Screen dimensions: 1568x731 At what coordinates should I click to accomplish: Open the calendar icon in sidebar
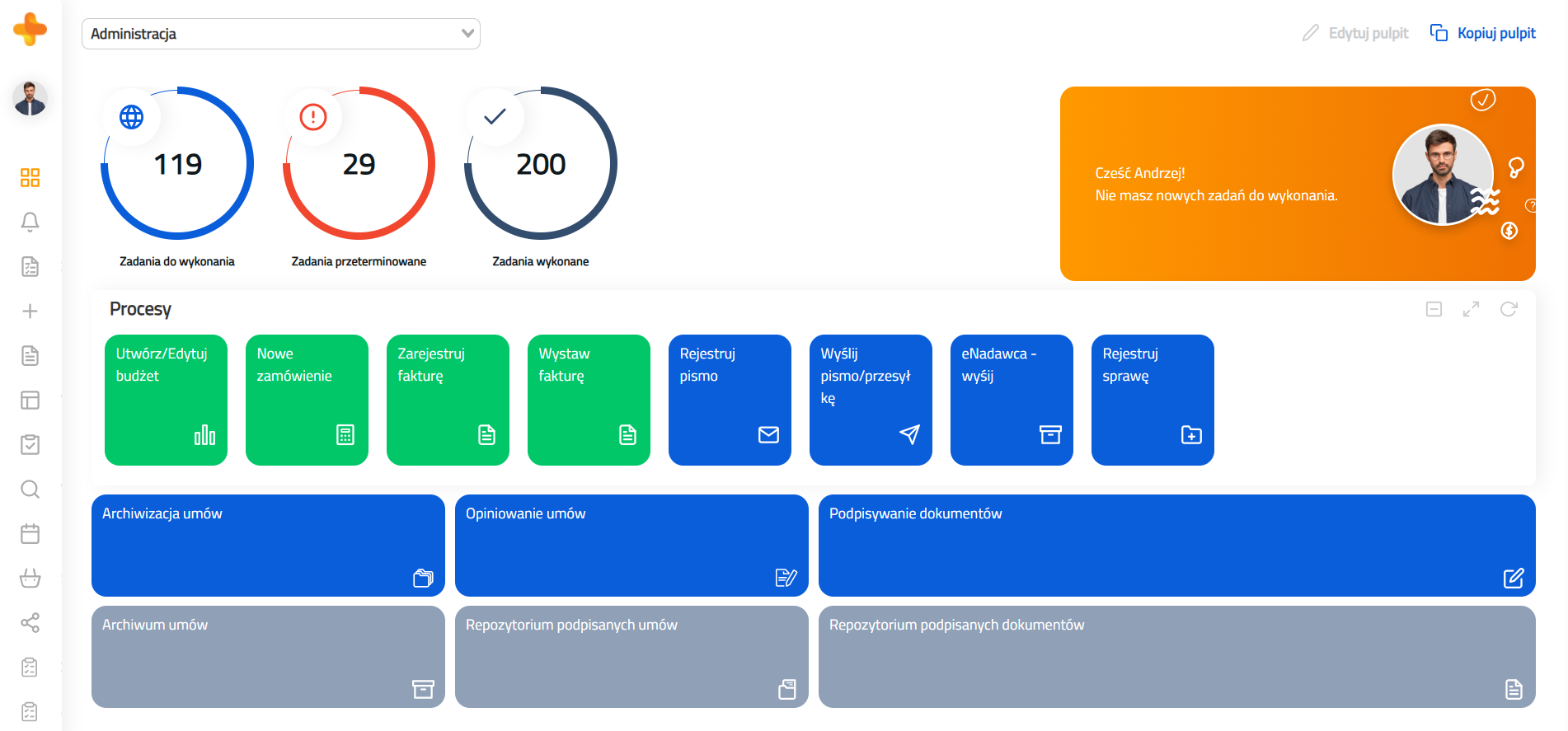30,533
